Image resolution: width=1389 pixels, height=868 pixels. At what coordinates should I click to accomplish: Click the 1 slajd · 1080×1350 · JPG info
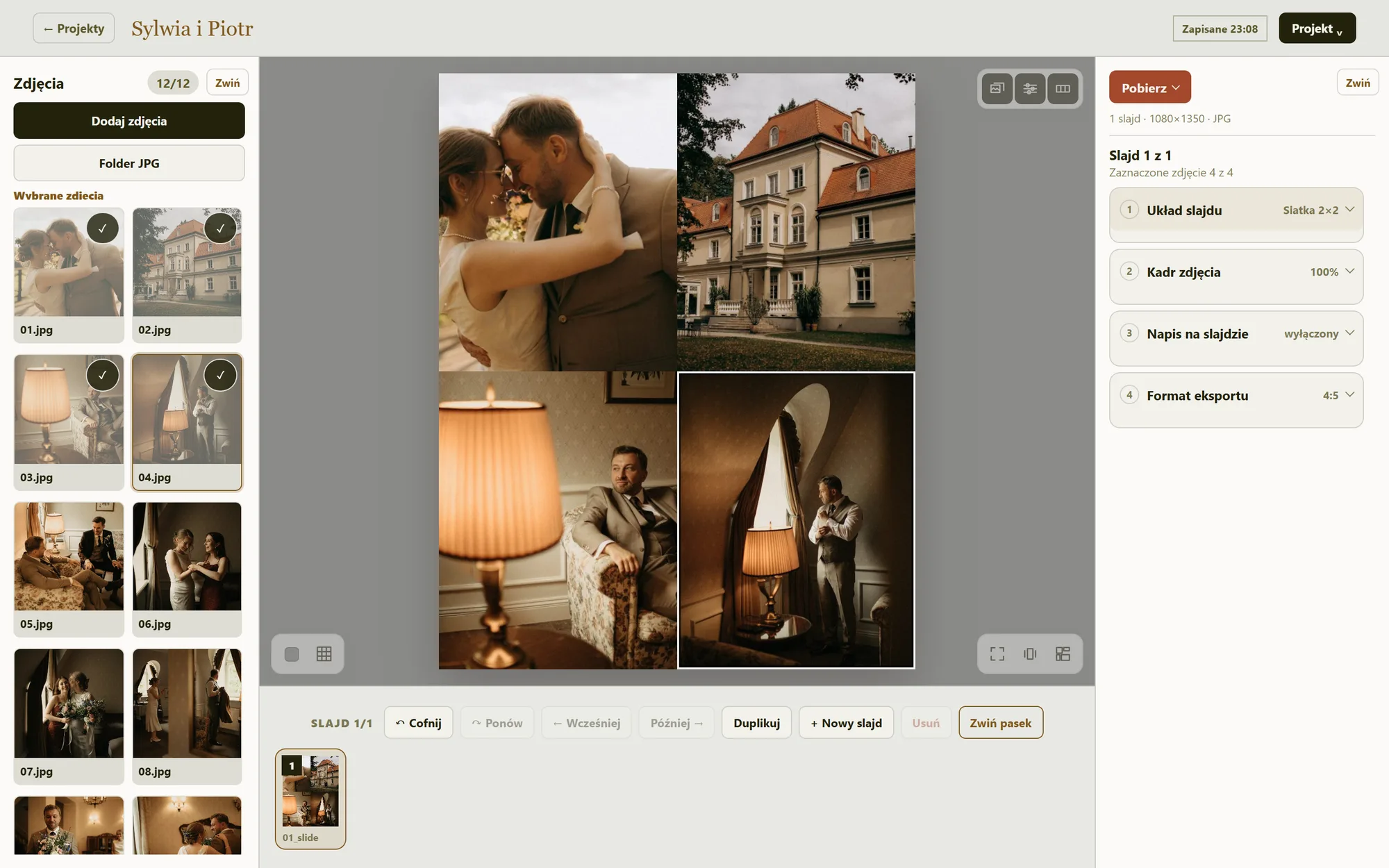1170,119
